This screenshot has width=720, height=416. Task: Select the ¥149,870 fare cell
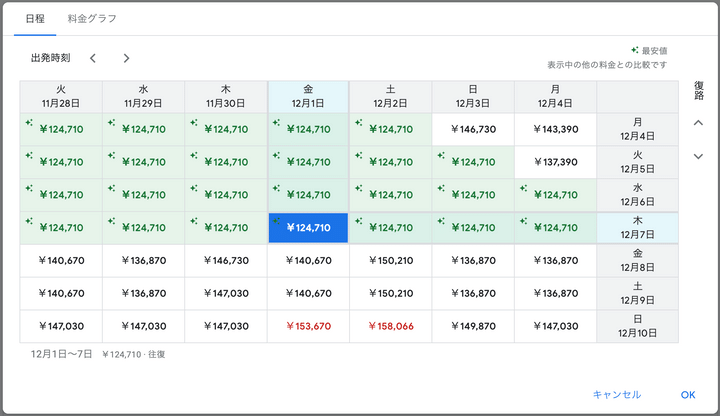[473, 326]
